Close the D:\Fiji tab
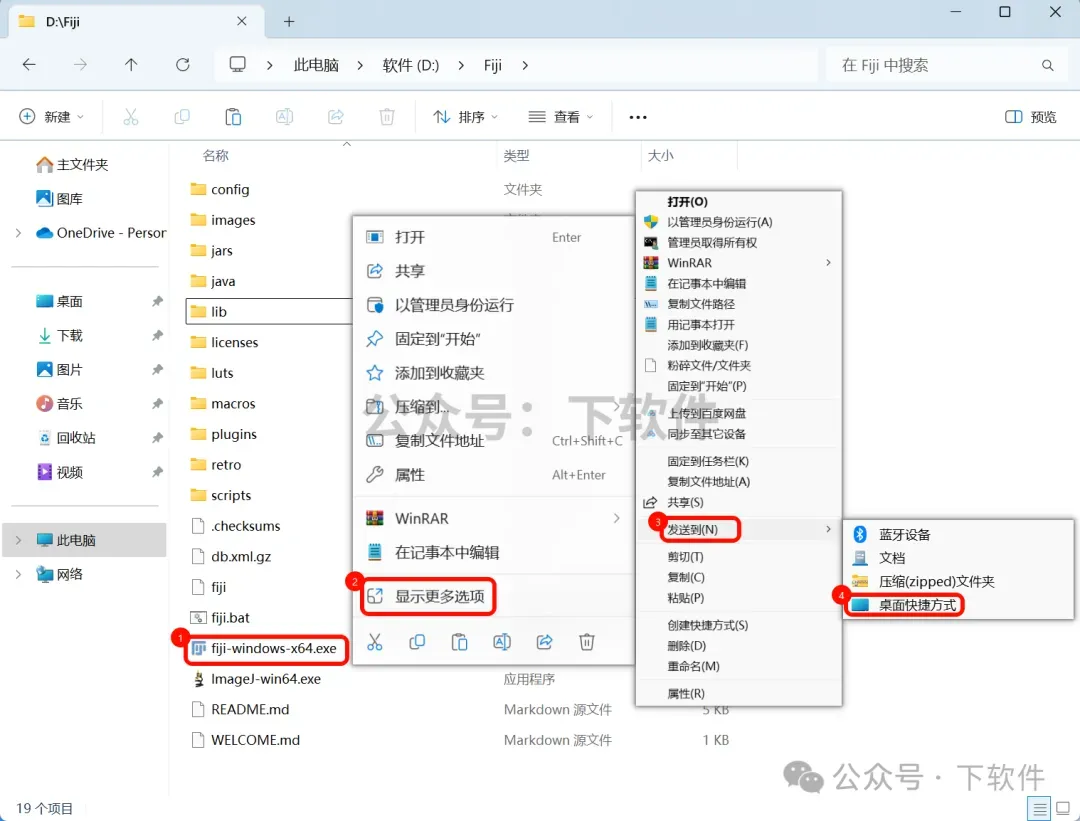Viewport: 1080px width, 821px height. pyautogui.click(x=242, y=21)
